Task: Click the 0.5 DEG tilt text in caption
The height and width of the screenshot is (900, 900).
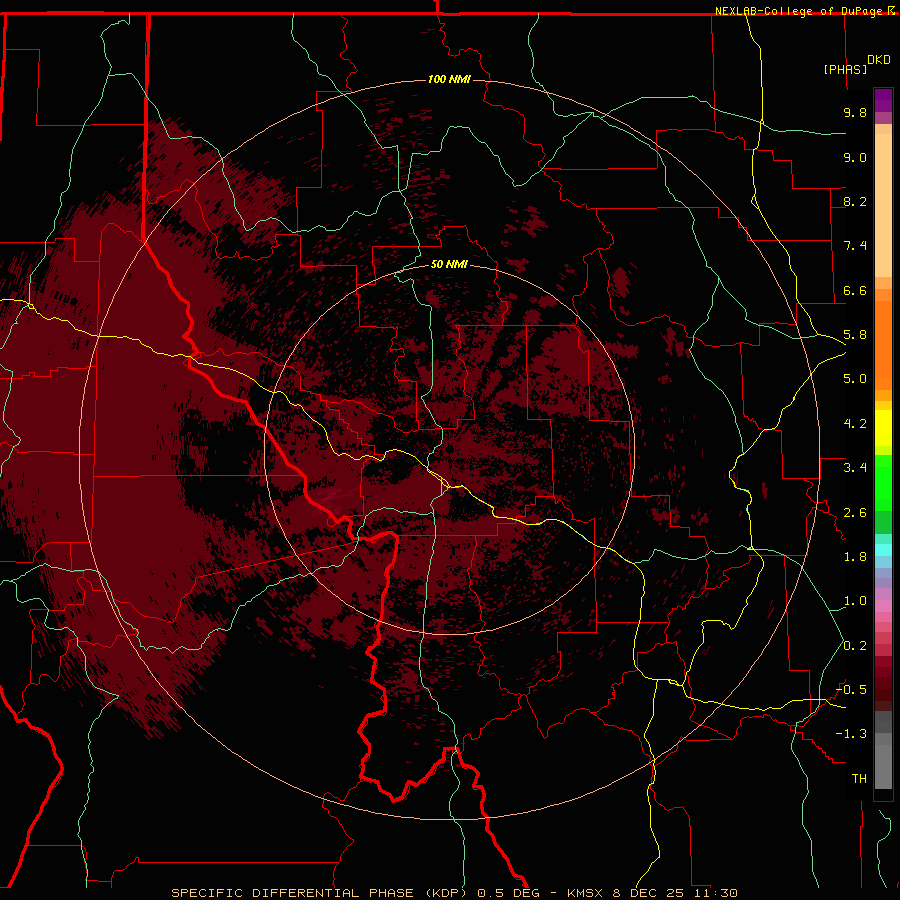Action: (x=508, y=893)
